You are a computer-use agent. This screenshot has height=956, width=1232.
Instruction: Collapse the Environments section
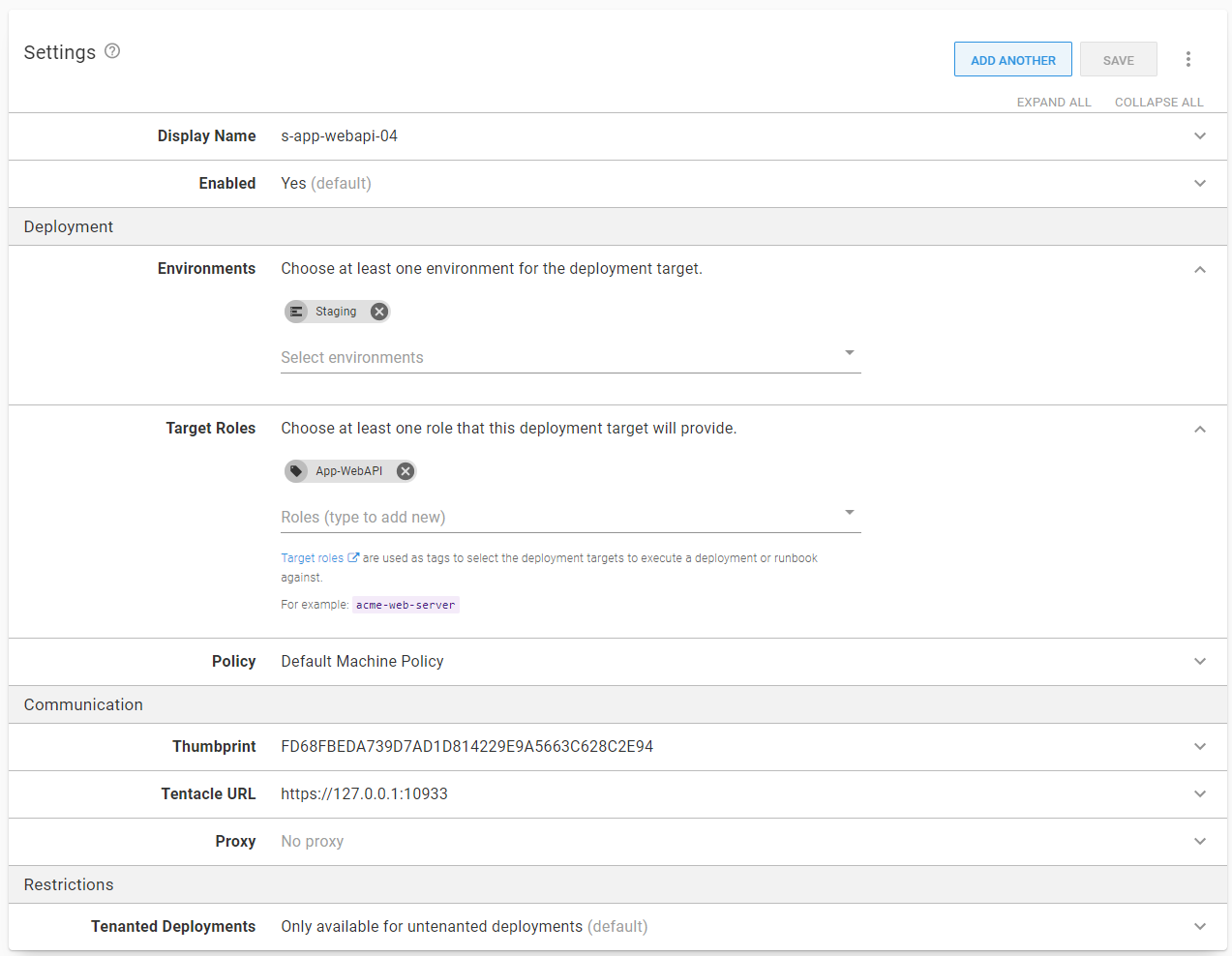tap(1199, 270)
